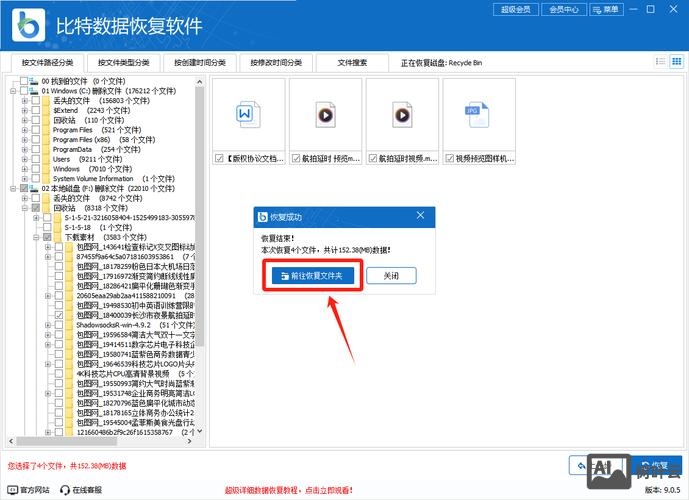
Task: Expand the Windows folder node
Action: (x=25, y=169)
